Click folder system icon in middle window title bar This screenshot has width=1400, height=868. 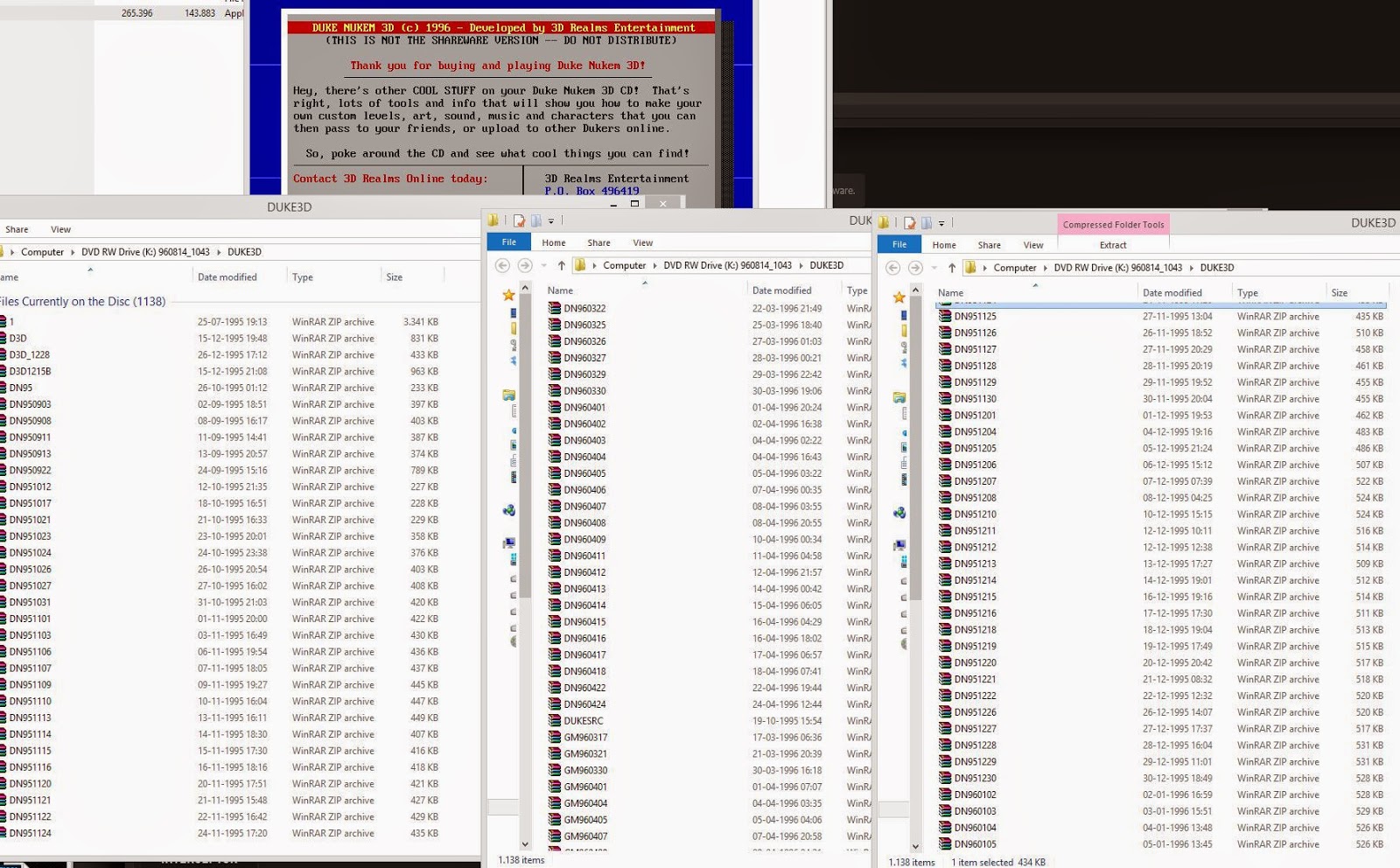pyautogui.click(x=493, y=220)
